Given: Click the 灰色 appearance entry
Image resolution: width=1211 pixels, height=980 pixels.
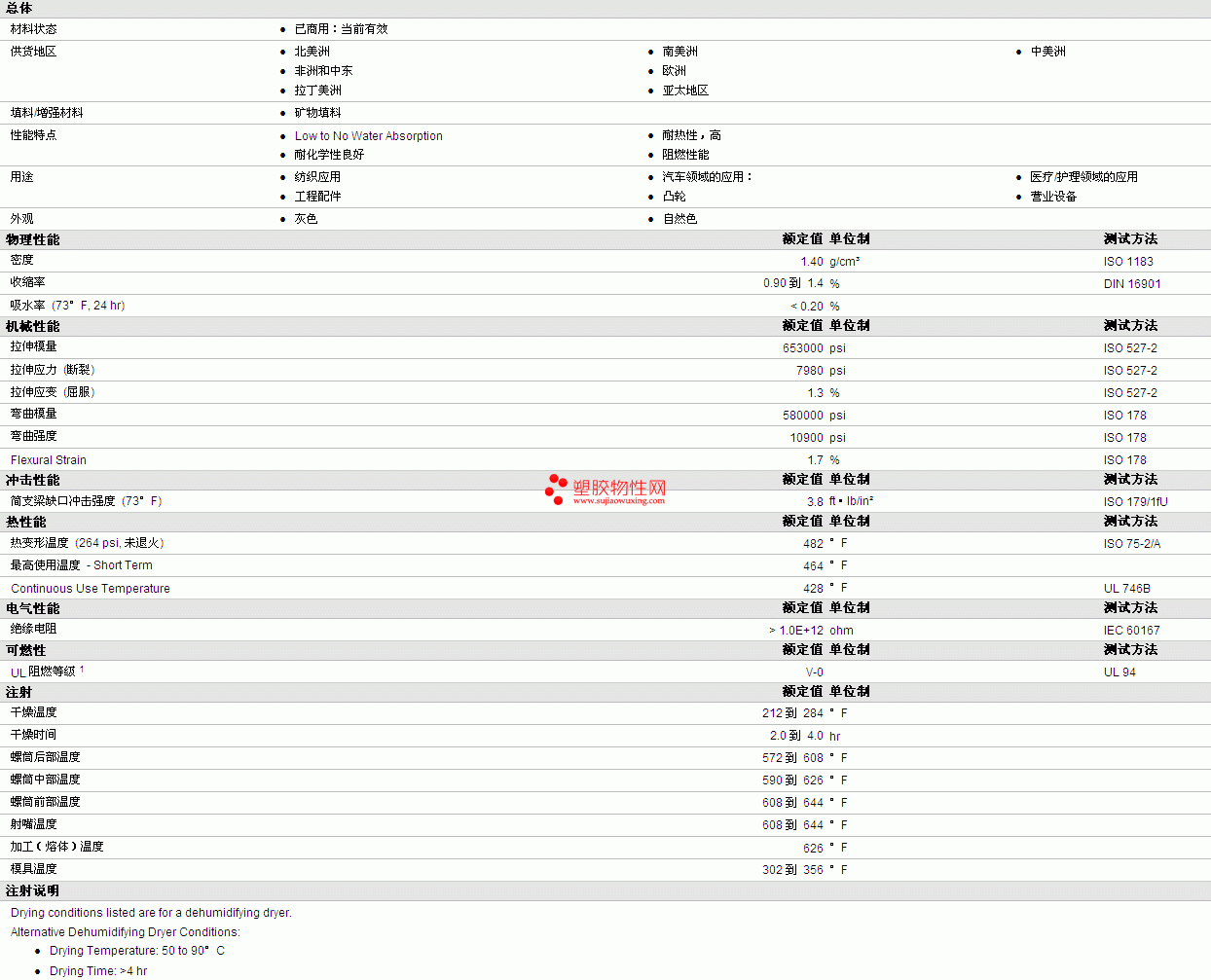Looking at the screenshot, I should [306, 219].
